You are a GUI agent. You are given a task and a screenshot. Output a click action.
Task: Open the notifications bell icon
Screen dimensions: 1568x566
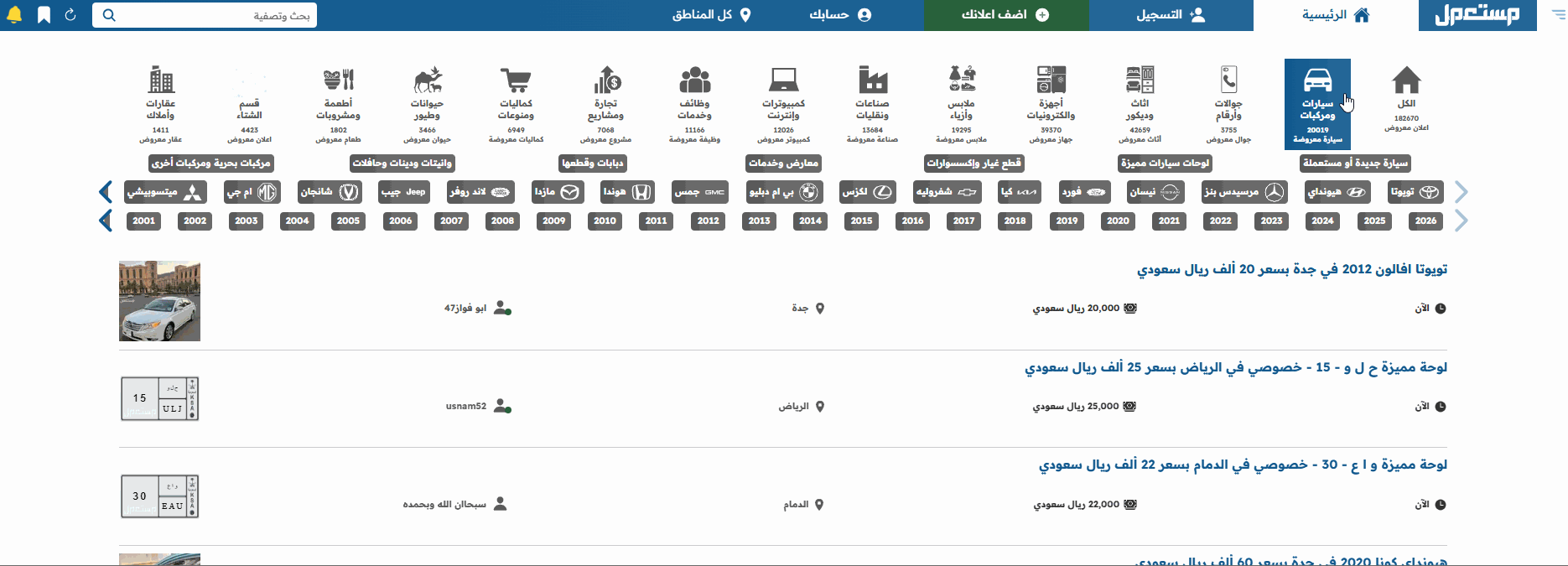point(14,15)
